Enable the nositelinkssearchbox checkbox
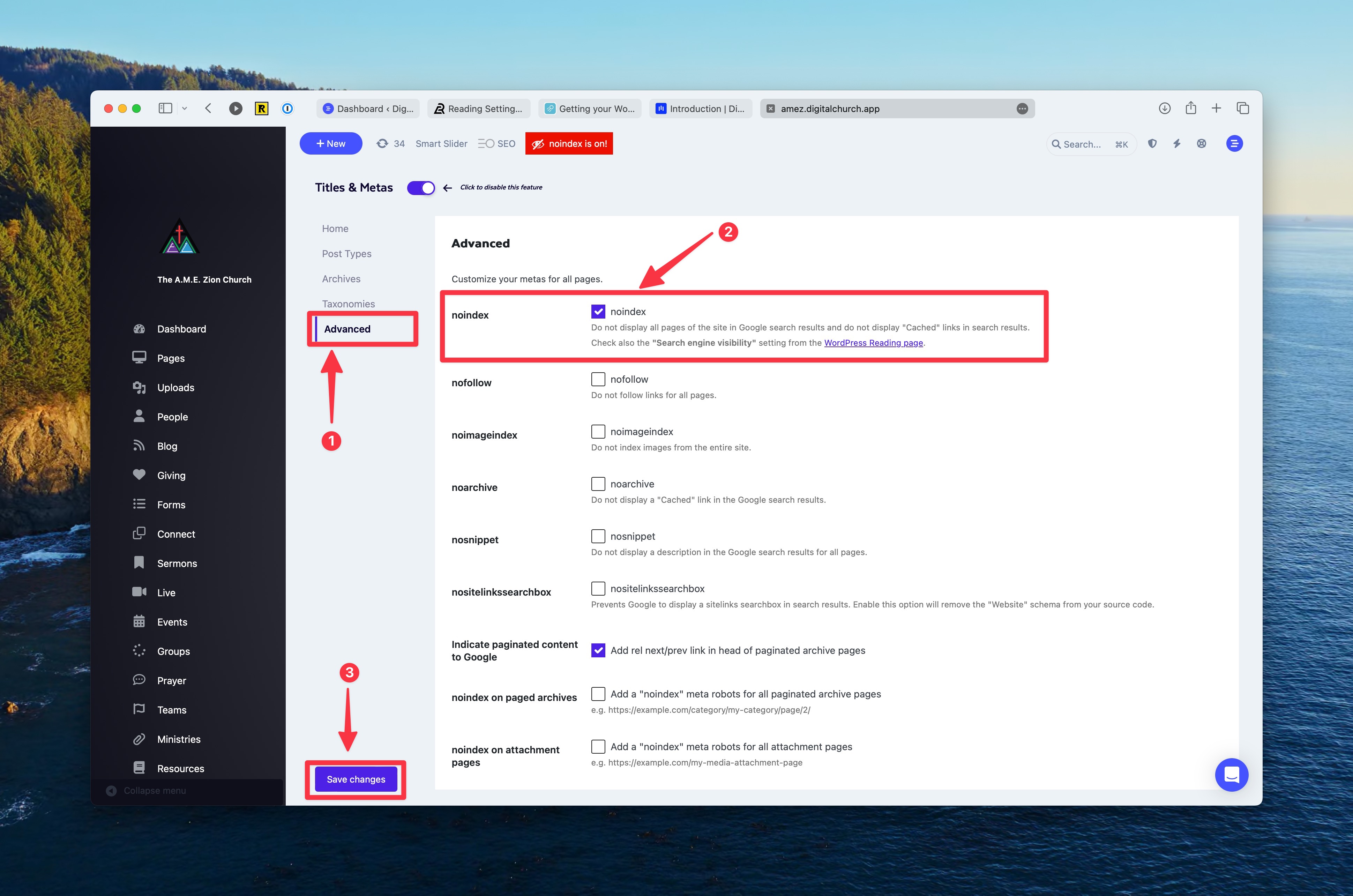The height and width of the screenshot is (896, 1353). pyautogui.click(x=598, y=589)
